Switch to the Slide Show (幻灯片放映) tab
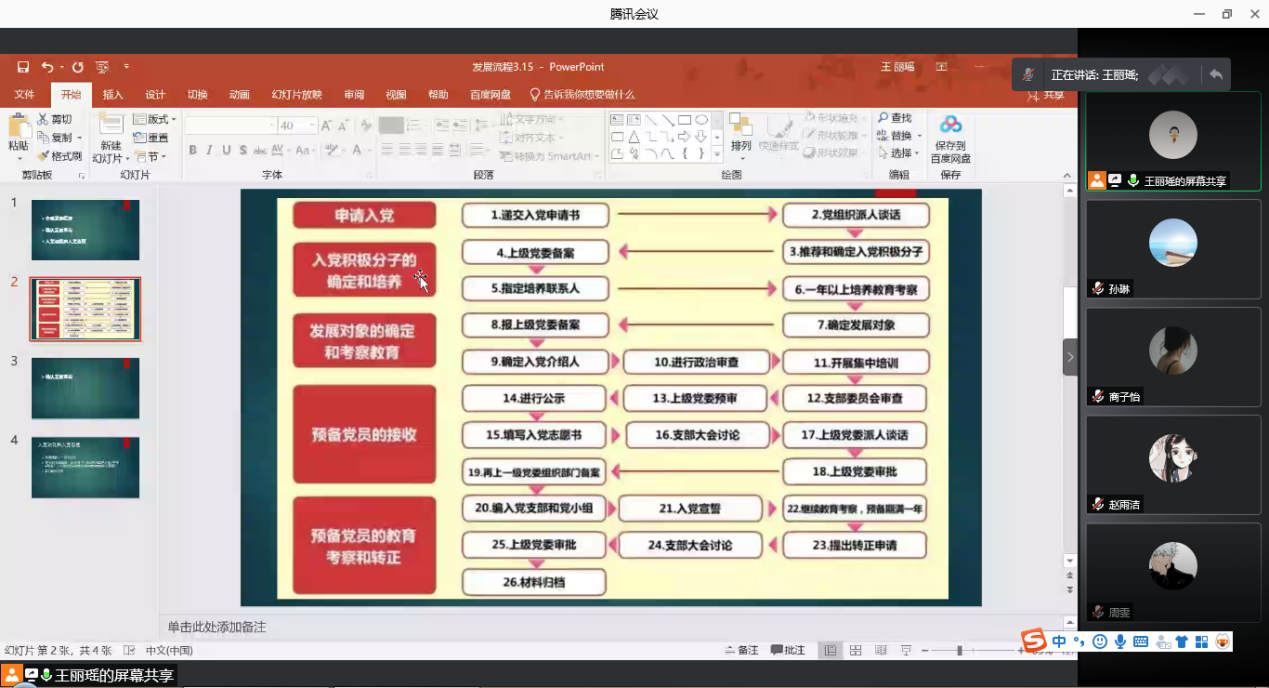Image resolution: width=1269 pixels, height=688 pixels. 296,95
